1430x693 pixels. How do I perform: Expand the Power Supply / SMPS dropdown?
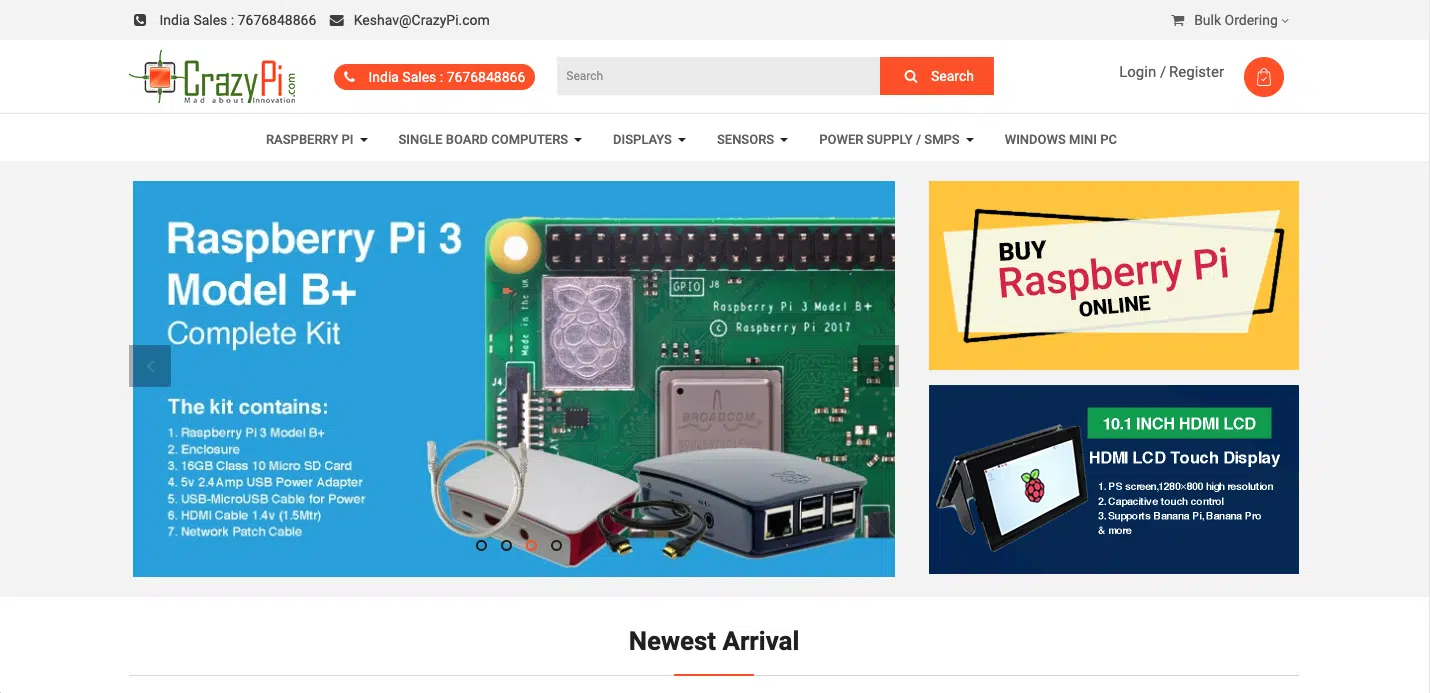pos(896,139)
